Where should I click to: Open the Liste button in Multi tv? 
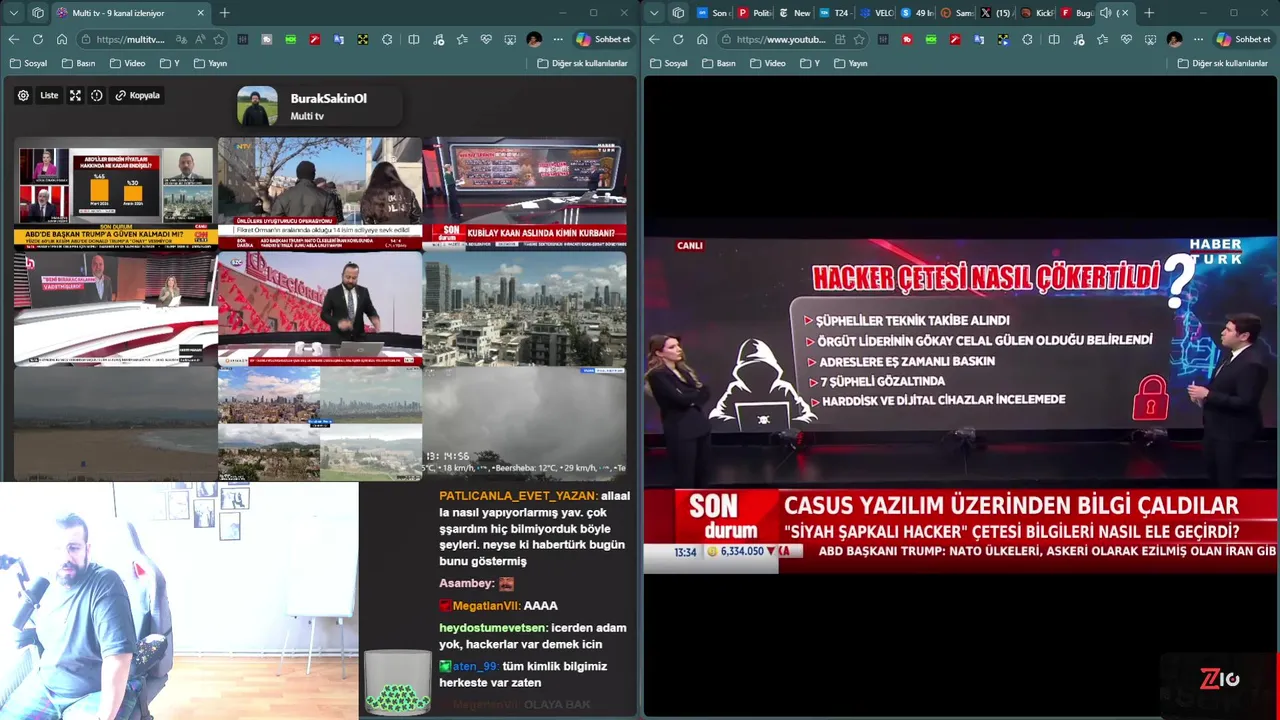click(49, 96)
